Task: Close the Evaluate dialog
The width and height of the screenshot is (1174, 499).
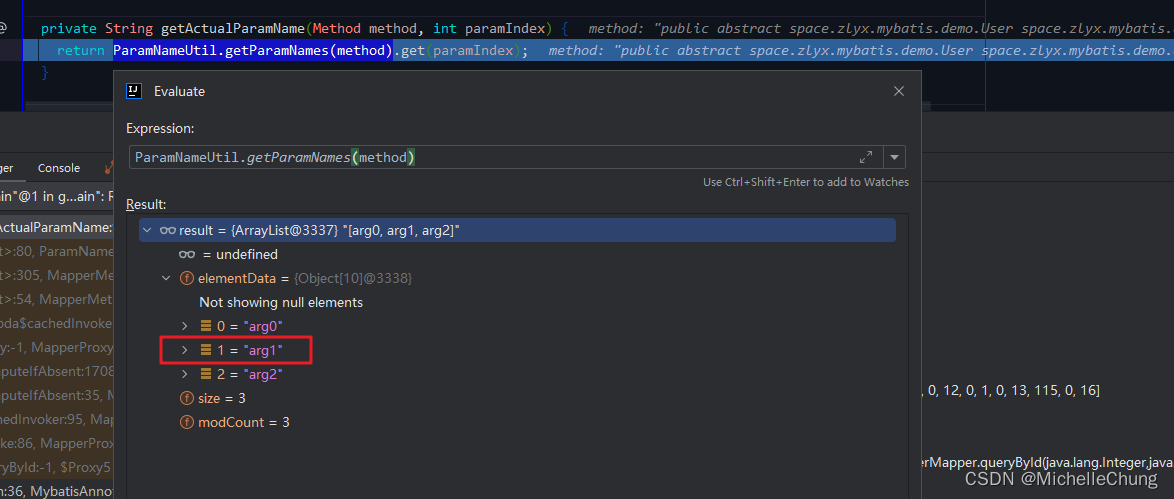Action: [898, 91]
